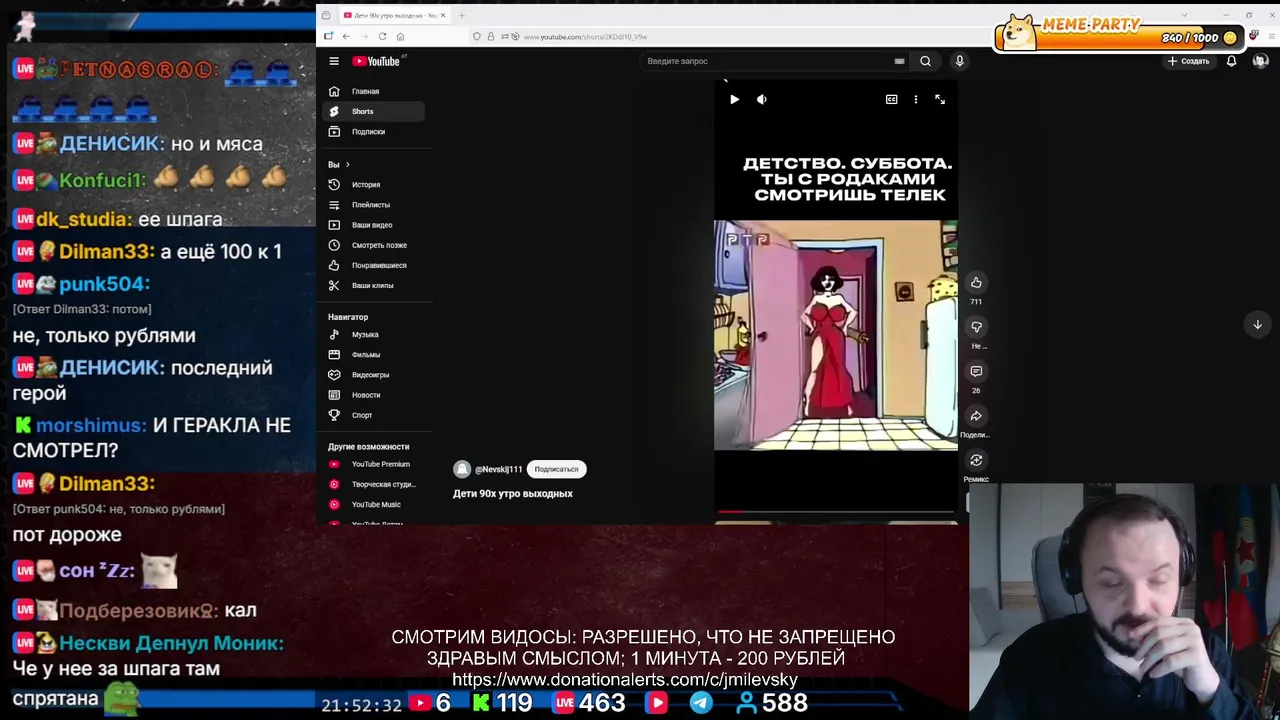Open Плейлисты in the sidebar

pos(374,204)
